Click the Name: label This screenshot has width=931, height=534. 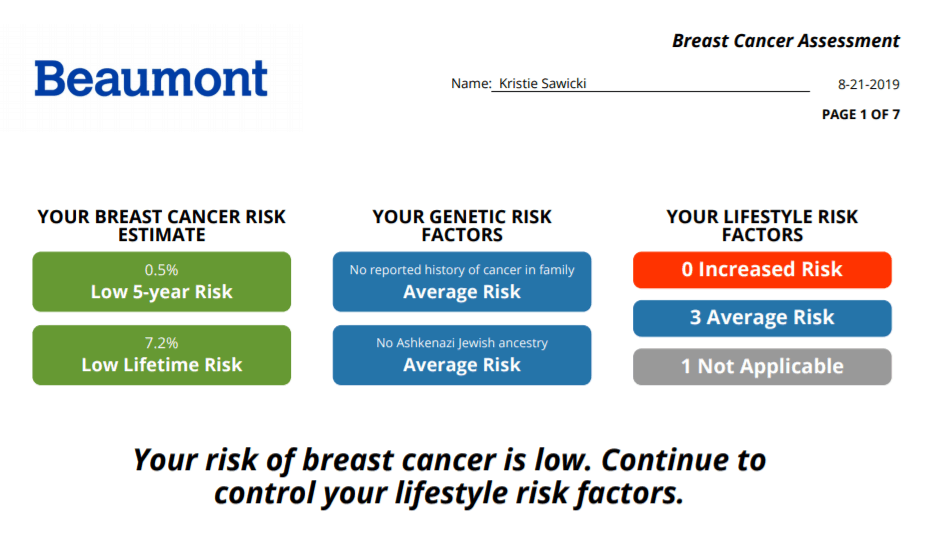click(471, 84)
